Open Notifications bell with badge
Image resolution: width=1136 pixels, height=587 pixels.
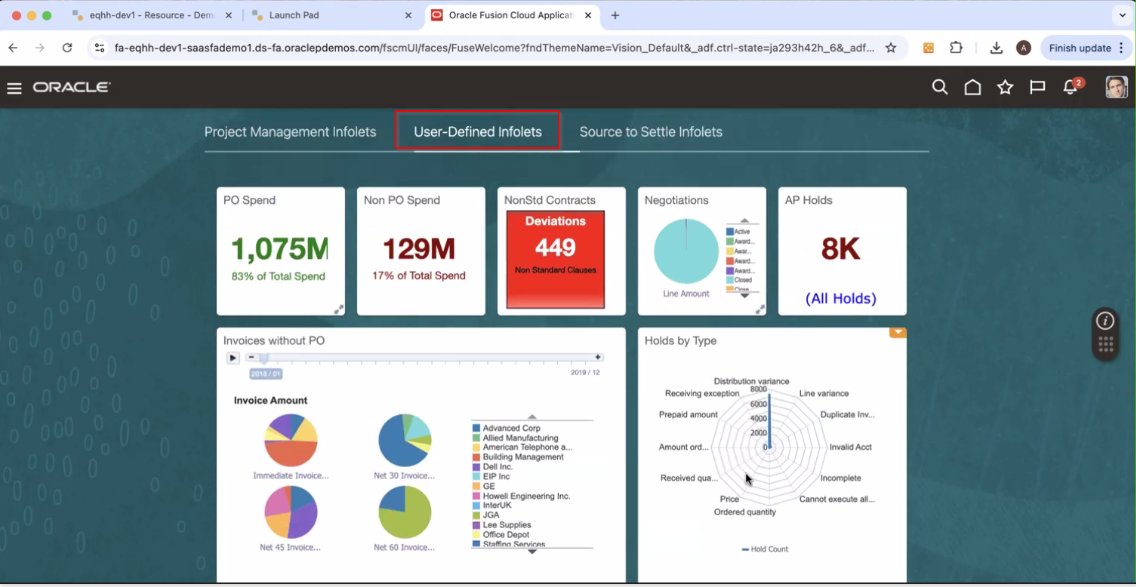pyautogui.click(x=1071, y=87)
